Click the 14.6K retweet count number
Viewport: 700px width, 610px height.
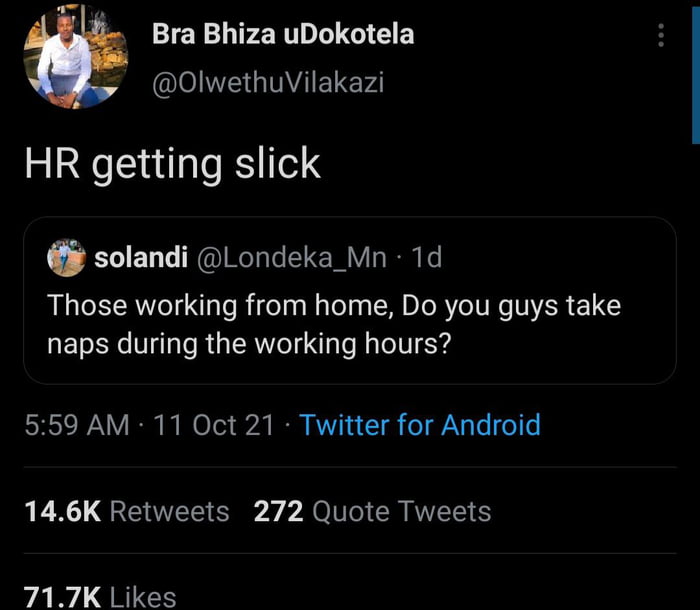tap(62, 512)
